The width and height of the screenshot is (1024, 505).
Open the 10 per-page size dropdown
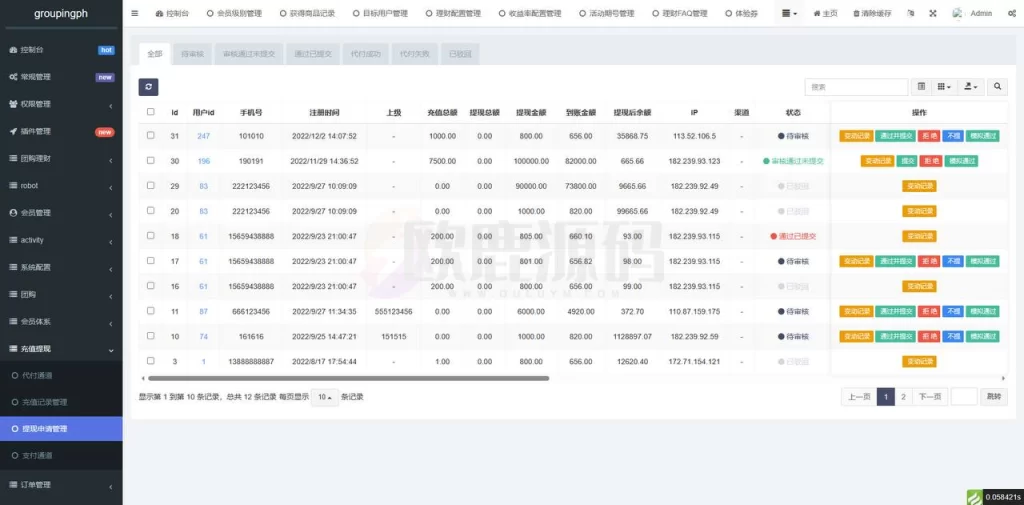(x=325, y=397)
